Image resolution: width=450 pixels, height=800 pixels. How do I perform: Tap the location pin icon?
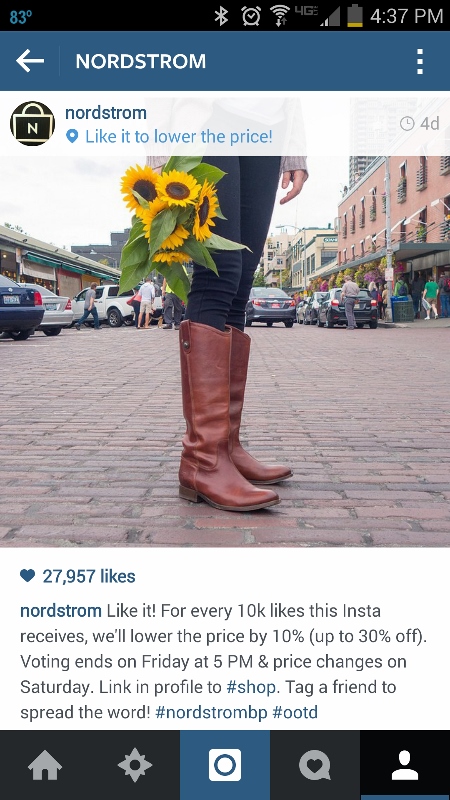pos(72,136)
